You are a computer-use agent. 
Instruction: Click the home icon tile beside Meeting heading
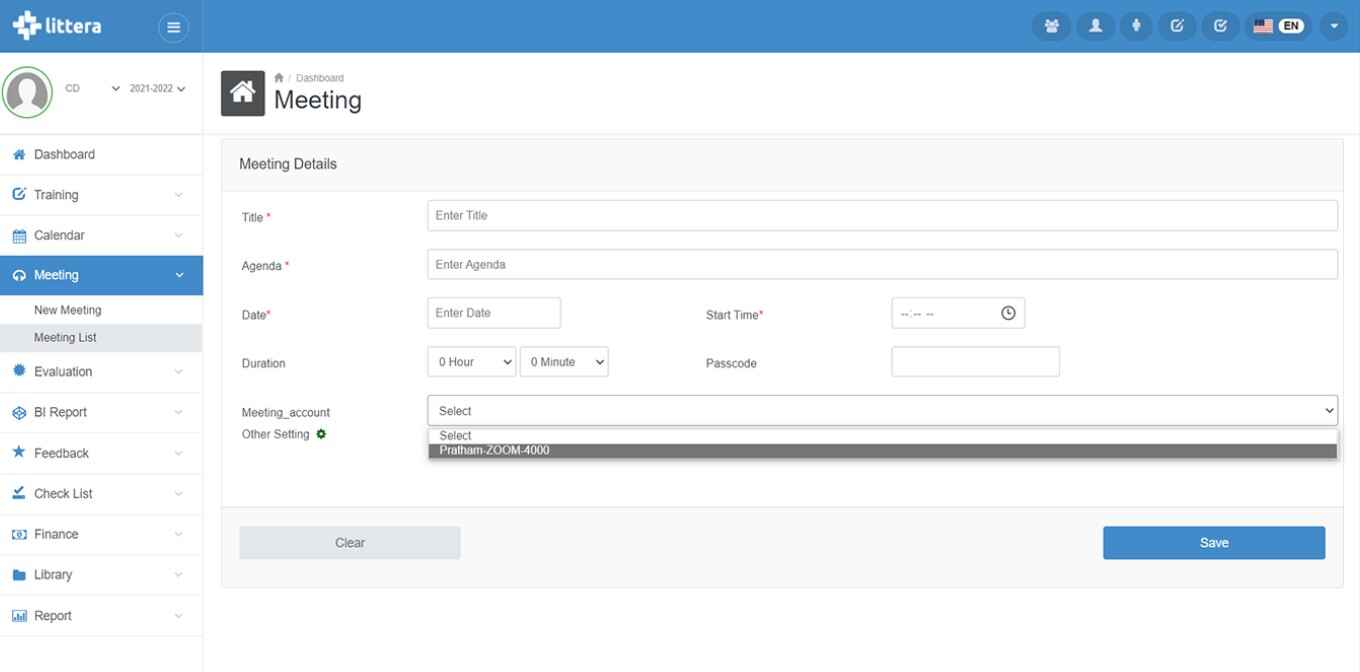coord(243,93)
